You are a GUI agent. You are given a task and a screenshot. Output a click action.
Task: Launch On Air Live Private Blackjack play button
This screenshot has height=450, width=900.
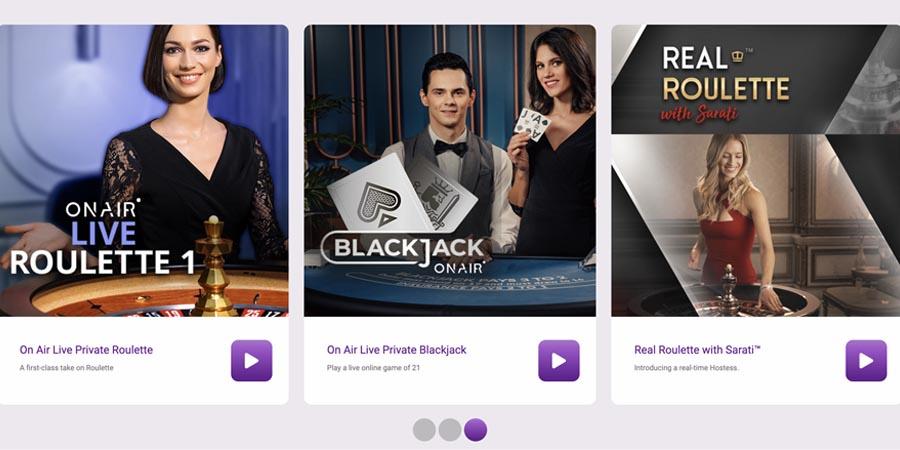click(x=558, y=360)
